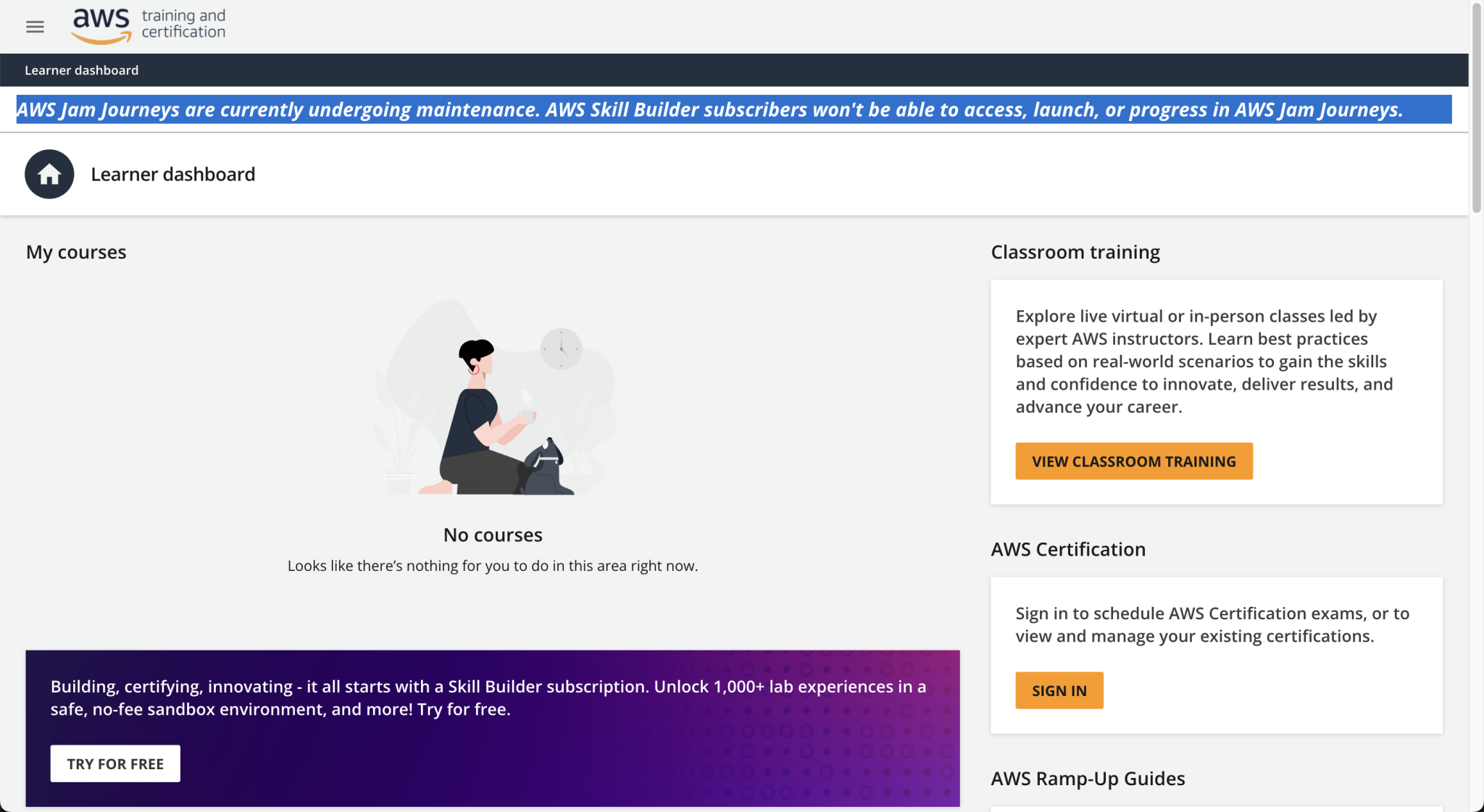
Task: Select the Classroom training section heading
Action: [1075, 251]
